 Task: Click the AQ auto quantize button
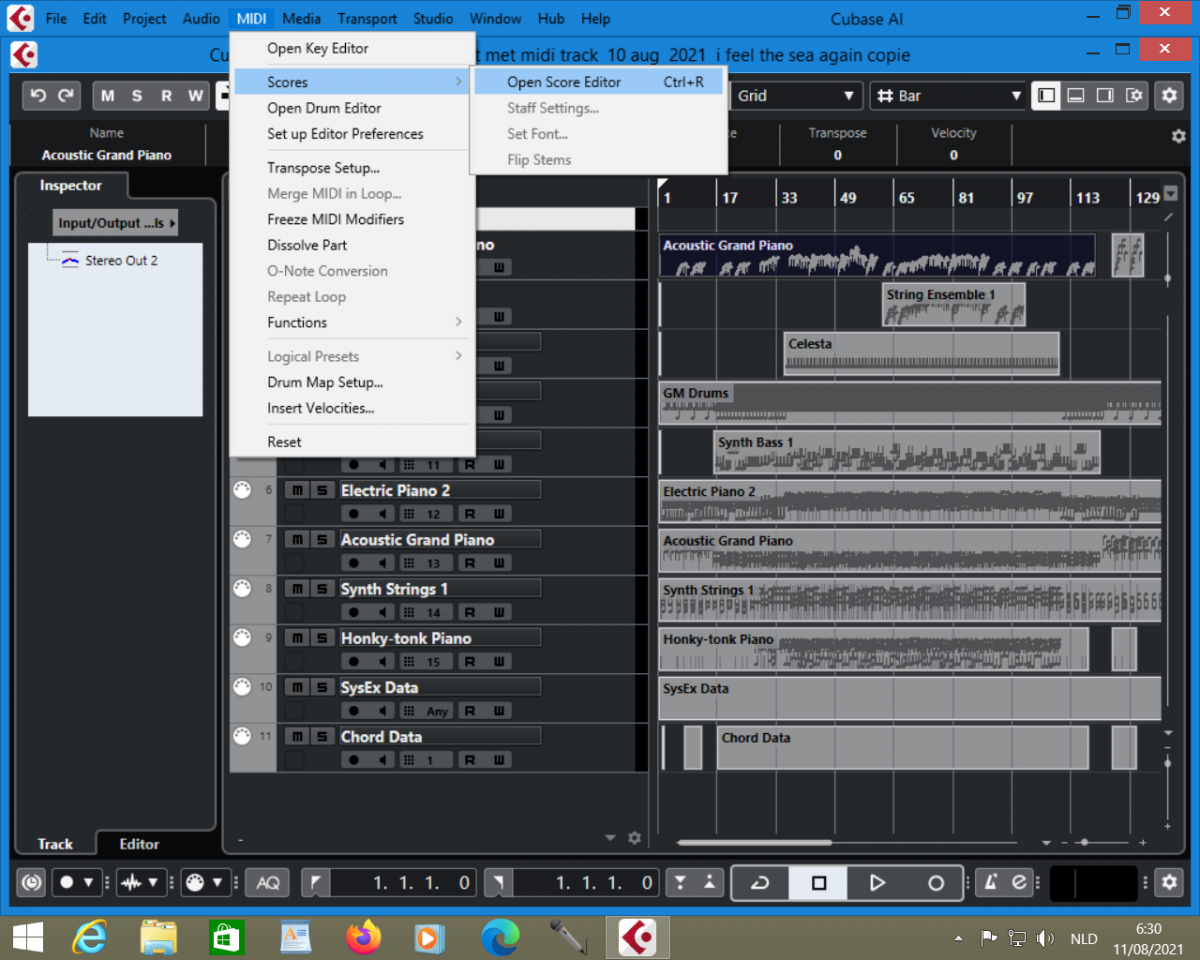click(267, 883)
